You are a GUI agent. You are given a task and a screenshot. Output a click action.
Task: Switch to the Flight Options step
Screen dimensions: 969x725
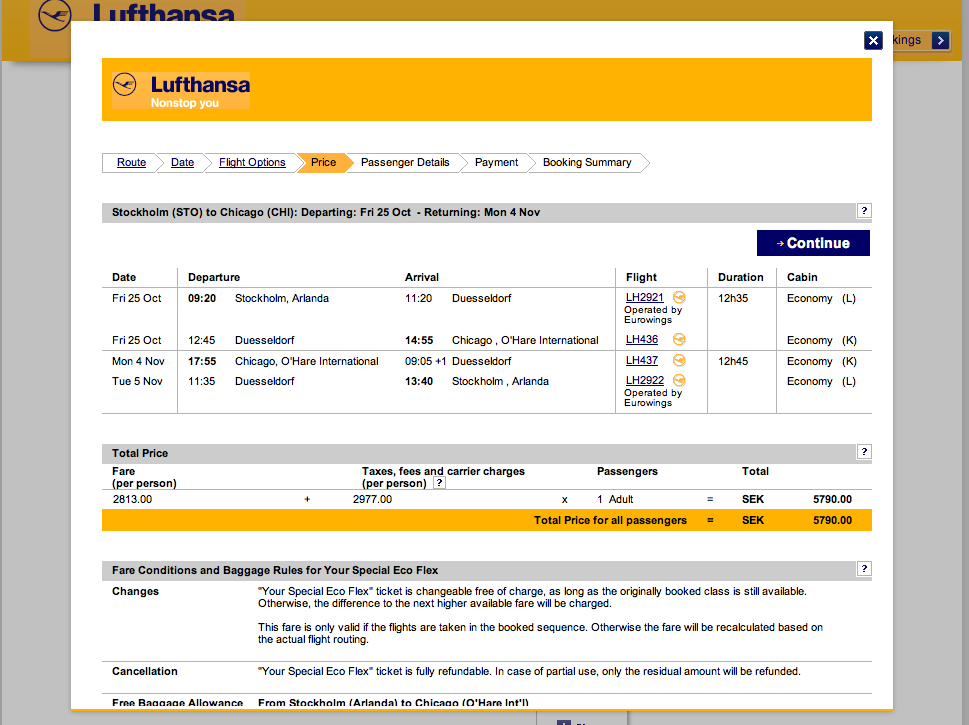coord(252,163)
